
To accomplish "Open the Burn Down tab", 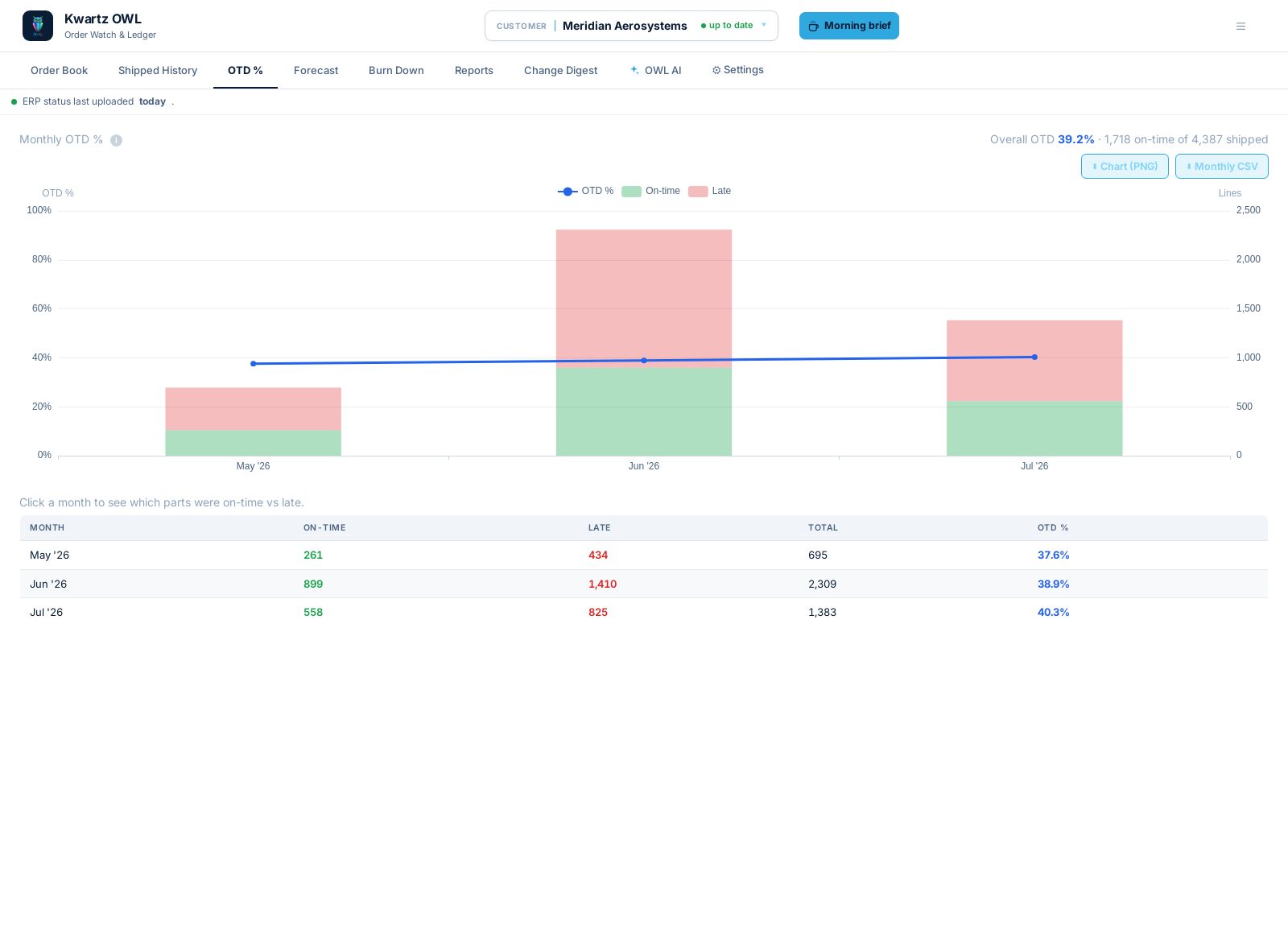I will click(x=396, y=71).
